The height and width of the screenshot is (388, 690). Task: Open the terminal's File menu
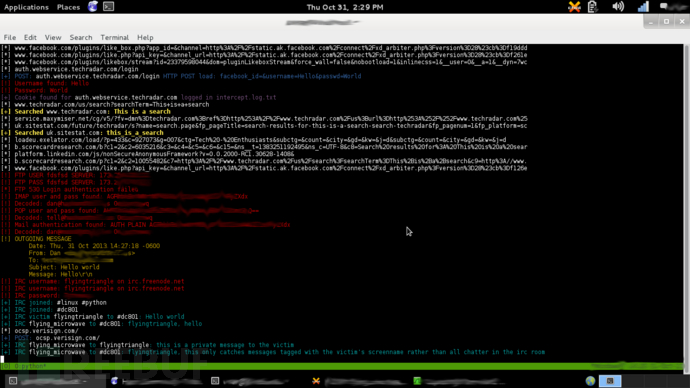[x=10, y=37]
